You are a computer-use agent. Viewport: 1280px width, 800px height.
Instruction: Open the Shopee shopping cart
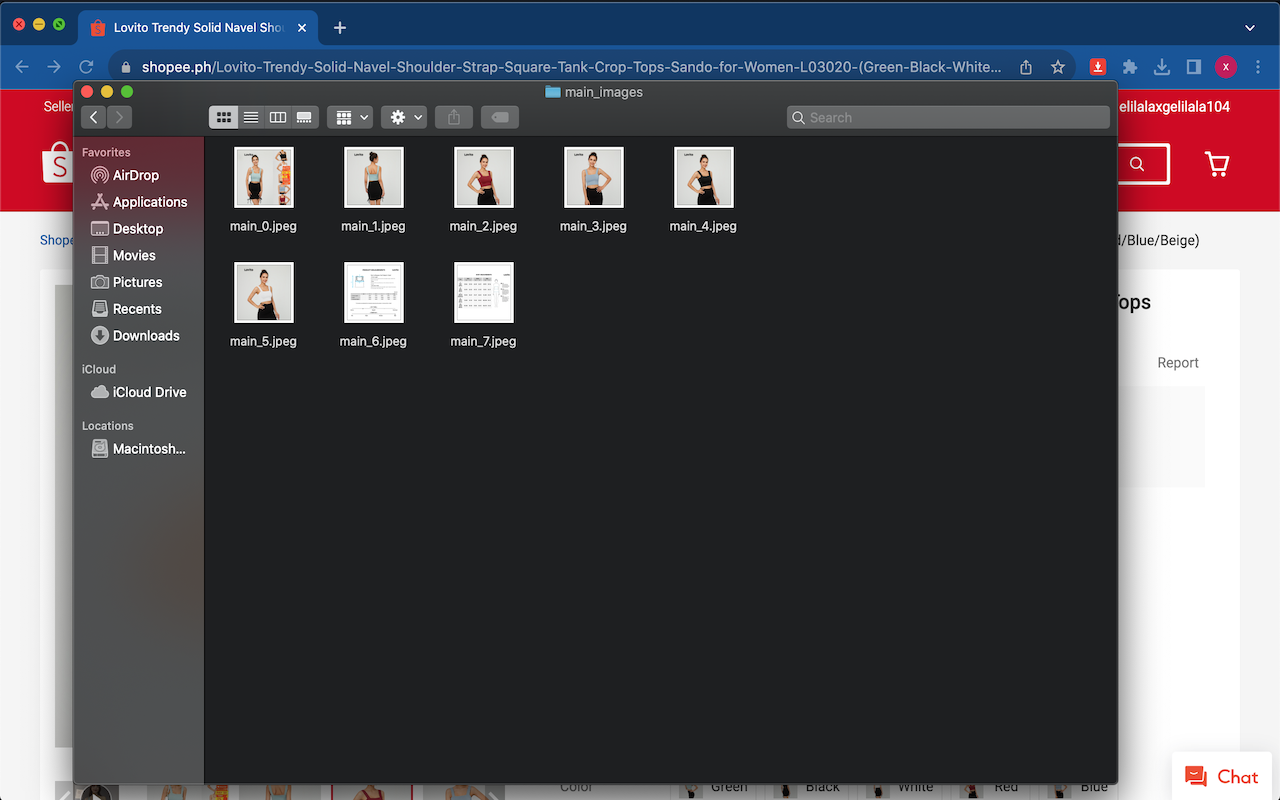pyautogui.click(x=1217, y=164)
